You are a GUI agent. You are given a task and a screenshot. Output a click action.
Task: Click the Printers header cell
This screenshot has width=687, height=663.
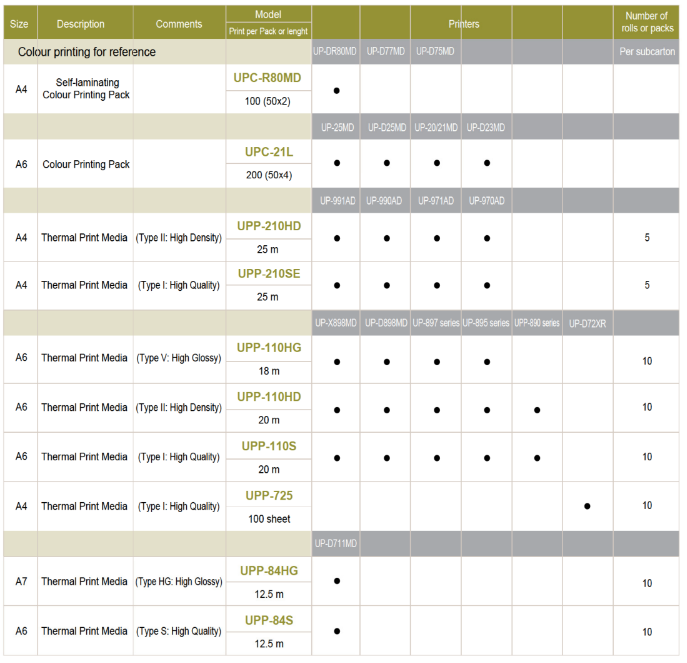click(x=461, y=23)
